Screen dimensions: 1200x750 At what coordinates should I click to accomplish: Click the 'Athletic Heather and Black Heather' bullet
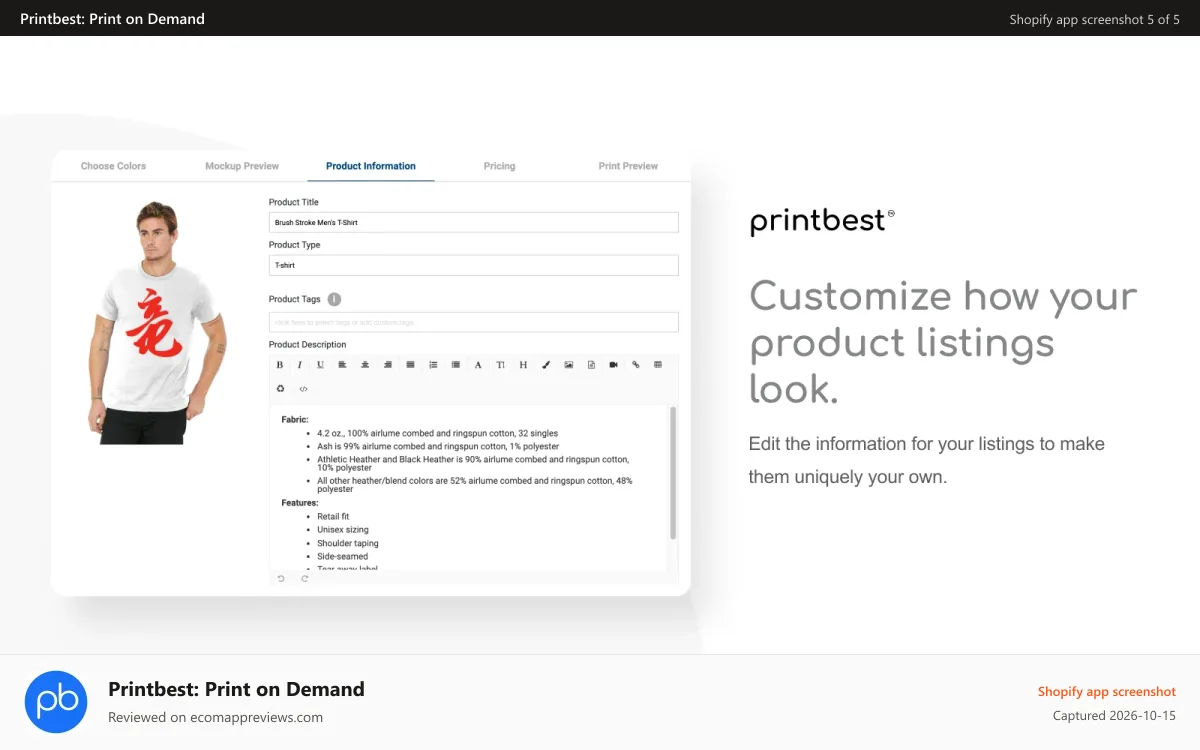(473, 463)
